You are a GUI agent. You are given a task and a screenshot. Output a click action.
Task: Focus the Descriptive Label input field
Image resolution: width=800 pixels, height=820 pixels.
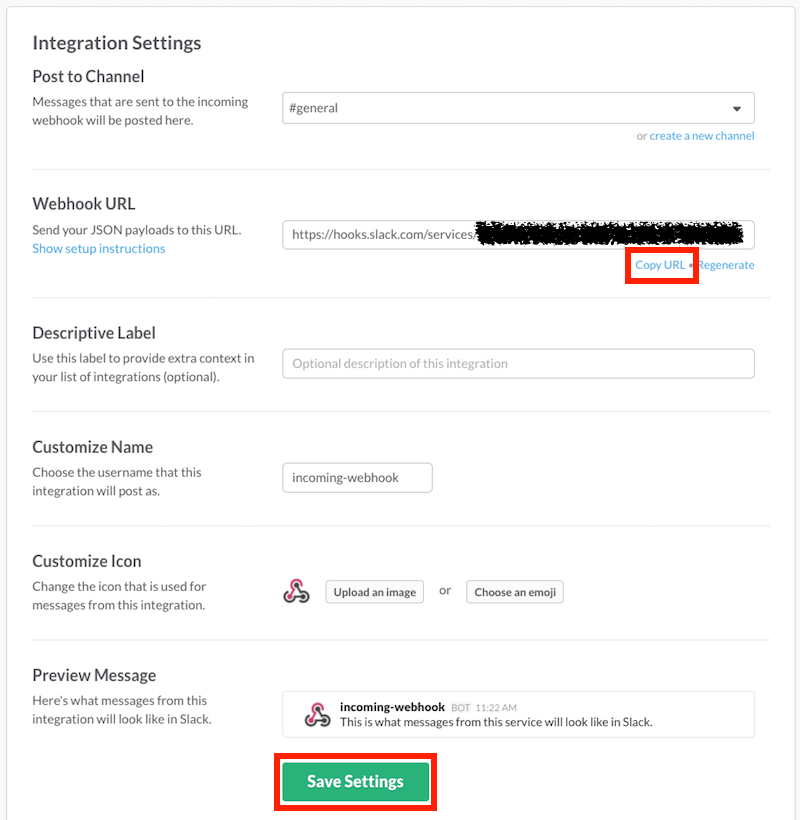[x=518, y=363]
